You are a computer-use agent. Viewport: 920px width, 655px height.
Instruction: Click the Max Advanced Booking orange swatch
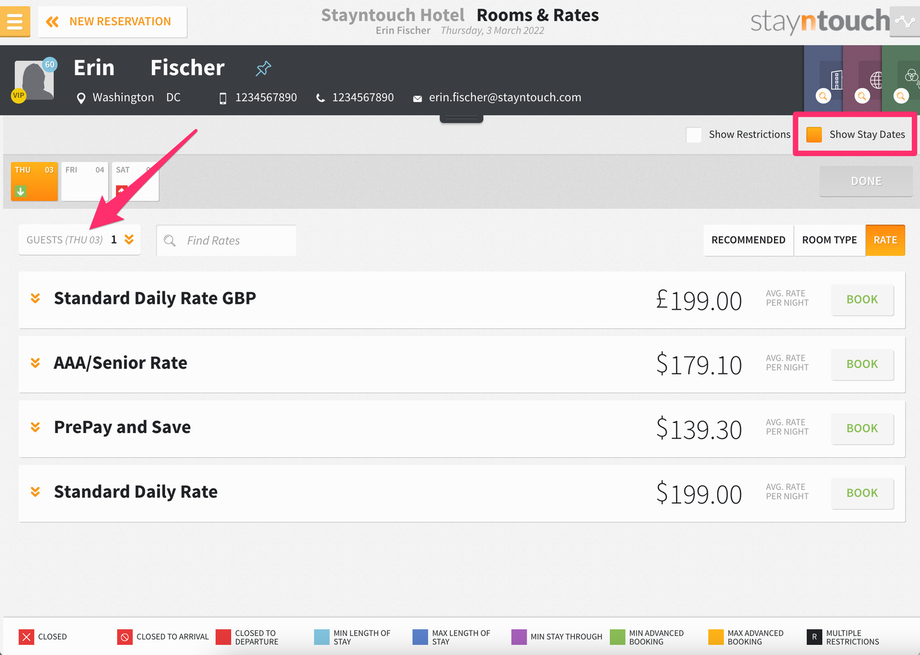click(x=716, y=637)
